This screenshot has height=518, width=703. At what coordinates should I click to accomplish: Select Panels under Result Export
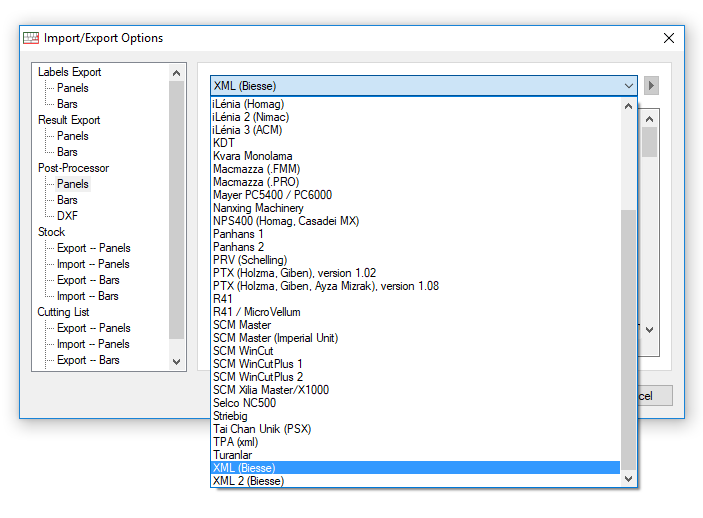pyautogui.click(x=73, y=136)
